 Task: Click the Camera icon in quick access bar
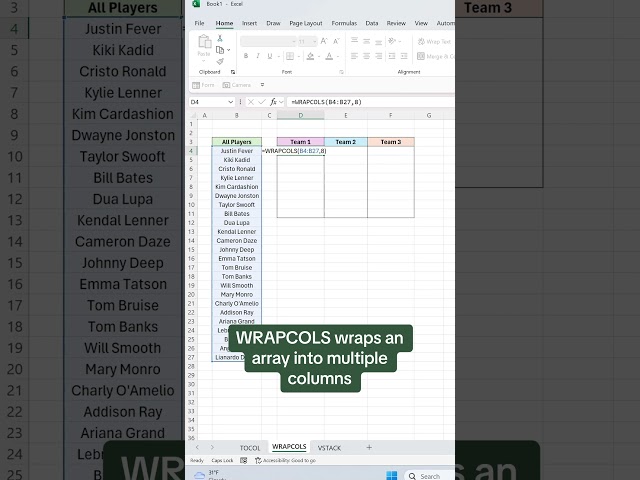pos(227,85)
